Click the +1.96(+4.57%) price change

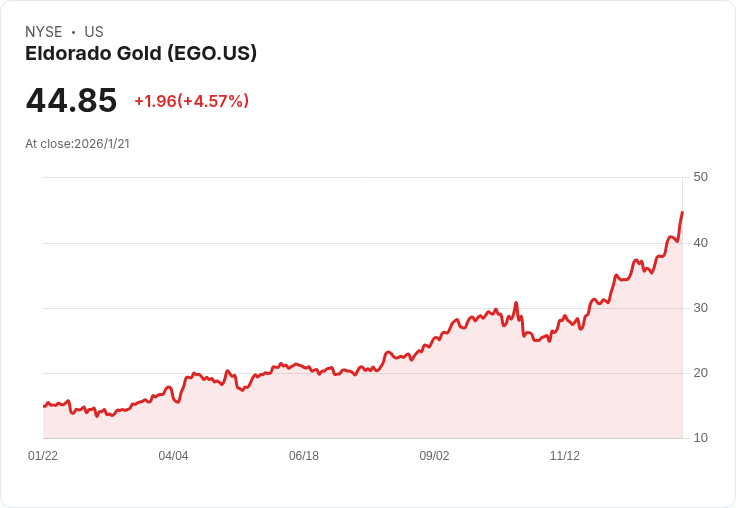click(x=191, y=101)
